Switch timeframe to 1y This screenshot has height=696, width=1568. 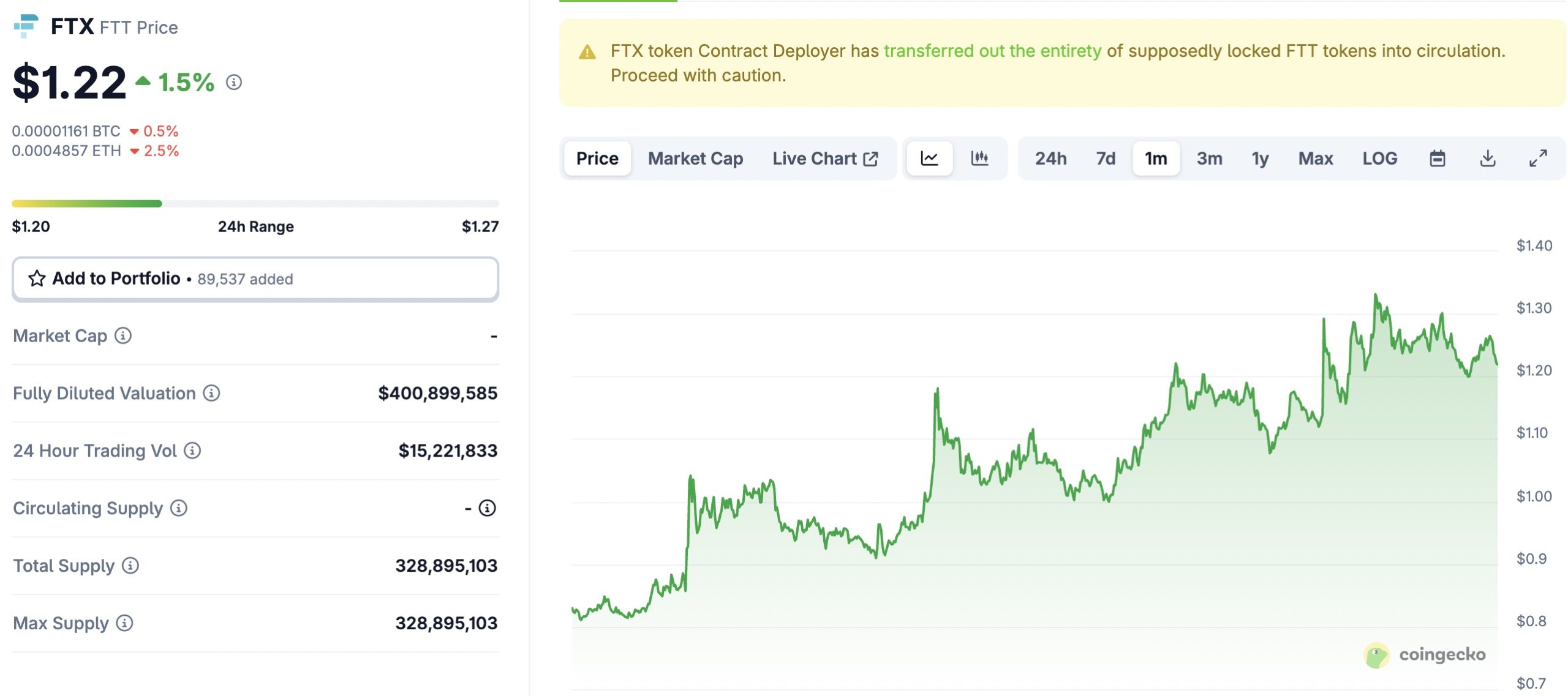pos(1259,158)
